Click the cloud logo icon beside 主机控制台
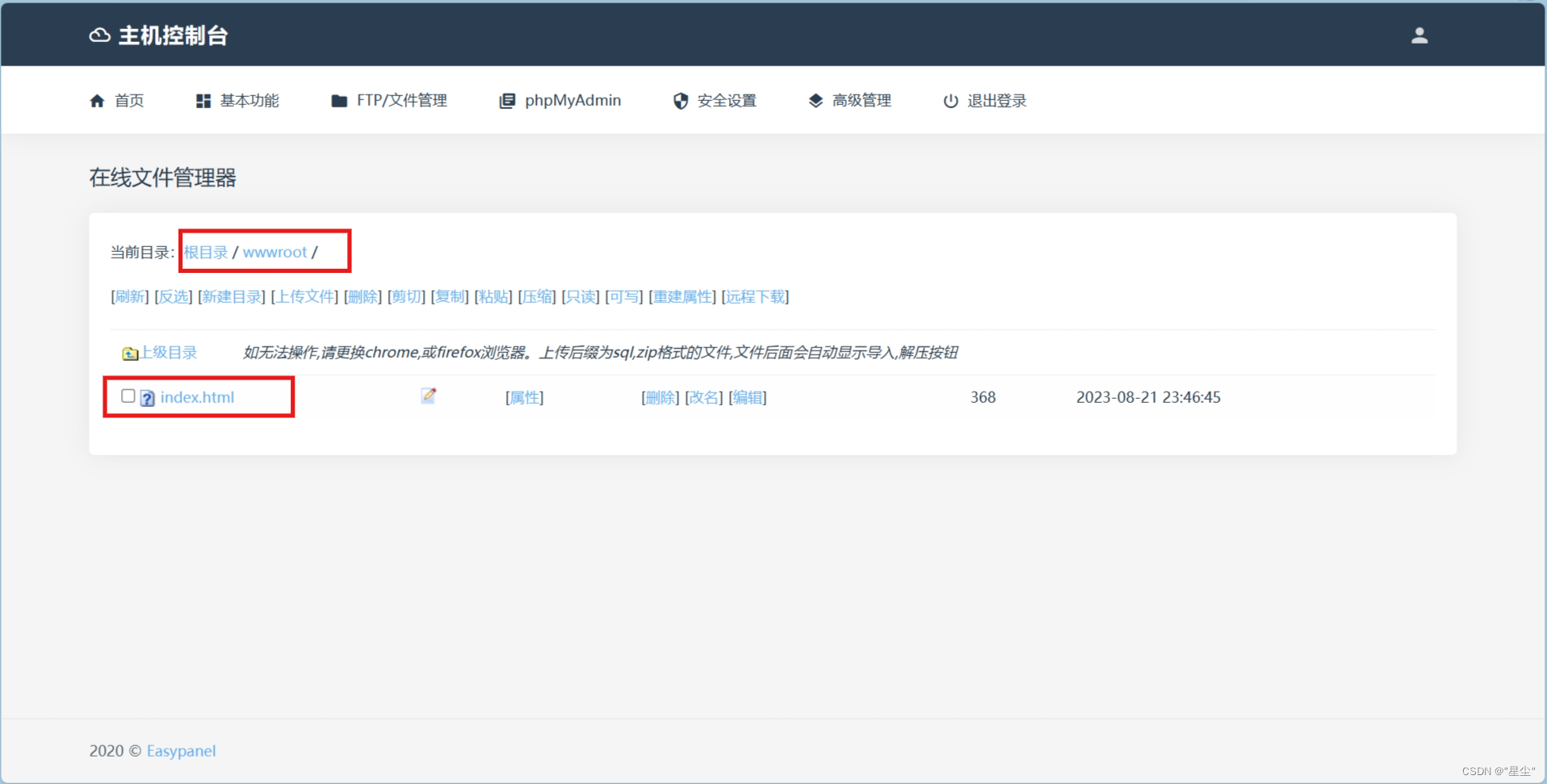 (99, 36)
